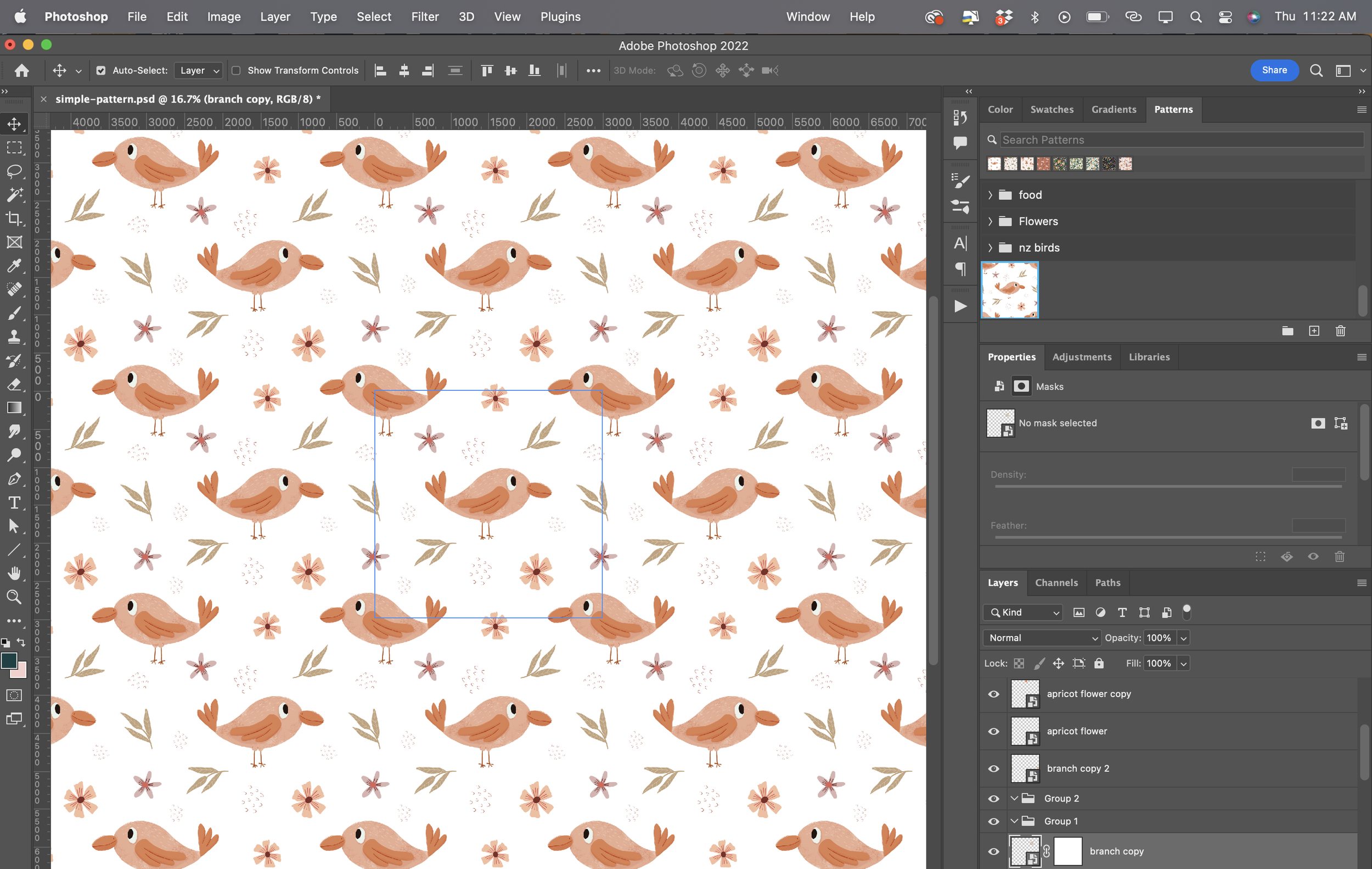
Task: Select the Eraser tool
Action: point(14,385)
